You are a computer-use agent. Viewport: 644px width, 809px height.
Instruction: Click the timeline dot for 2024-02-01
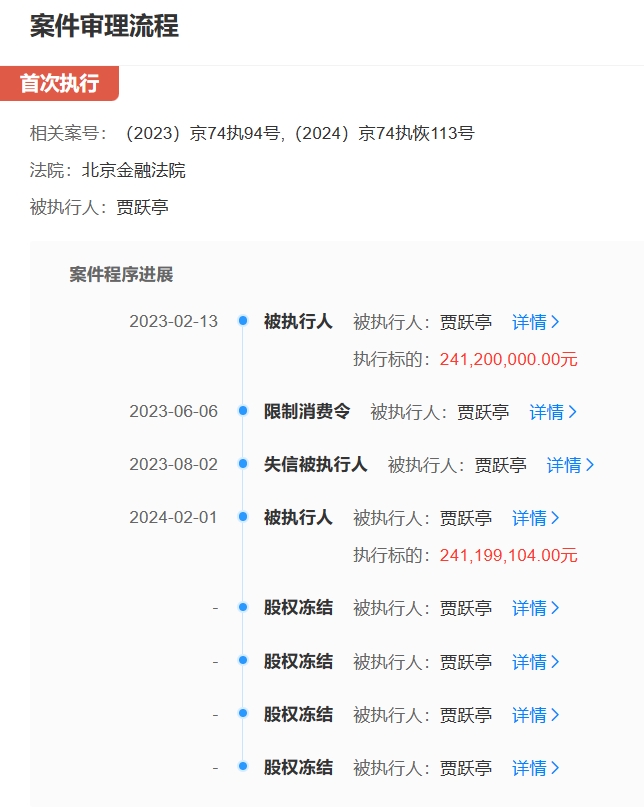point(243,516)
